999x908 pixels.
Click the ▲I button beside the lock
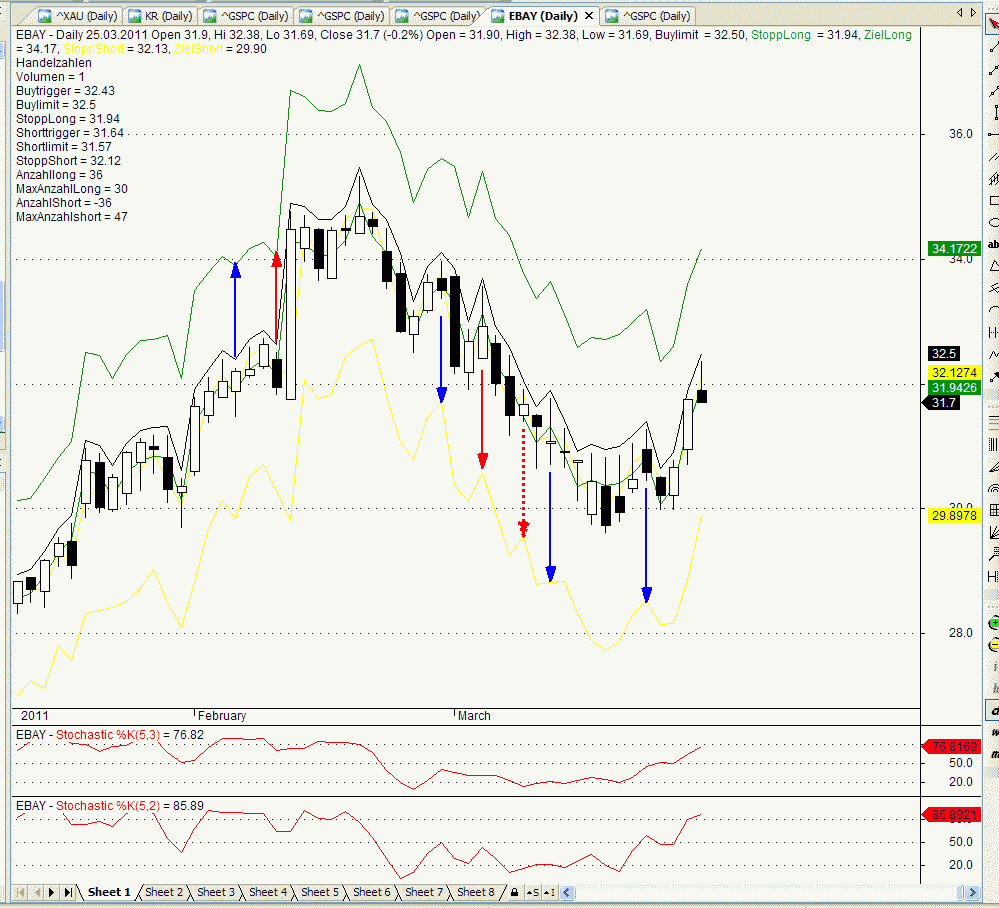pos(549,892)
